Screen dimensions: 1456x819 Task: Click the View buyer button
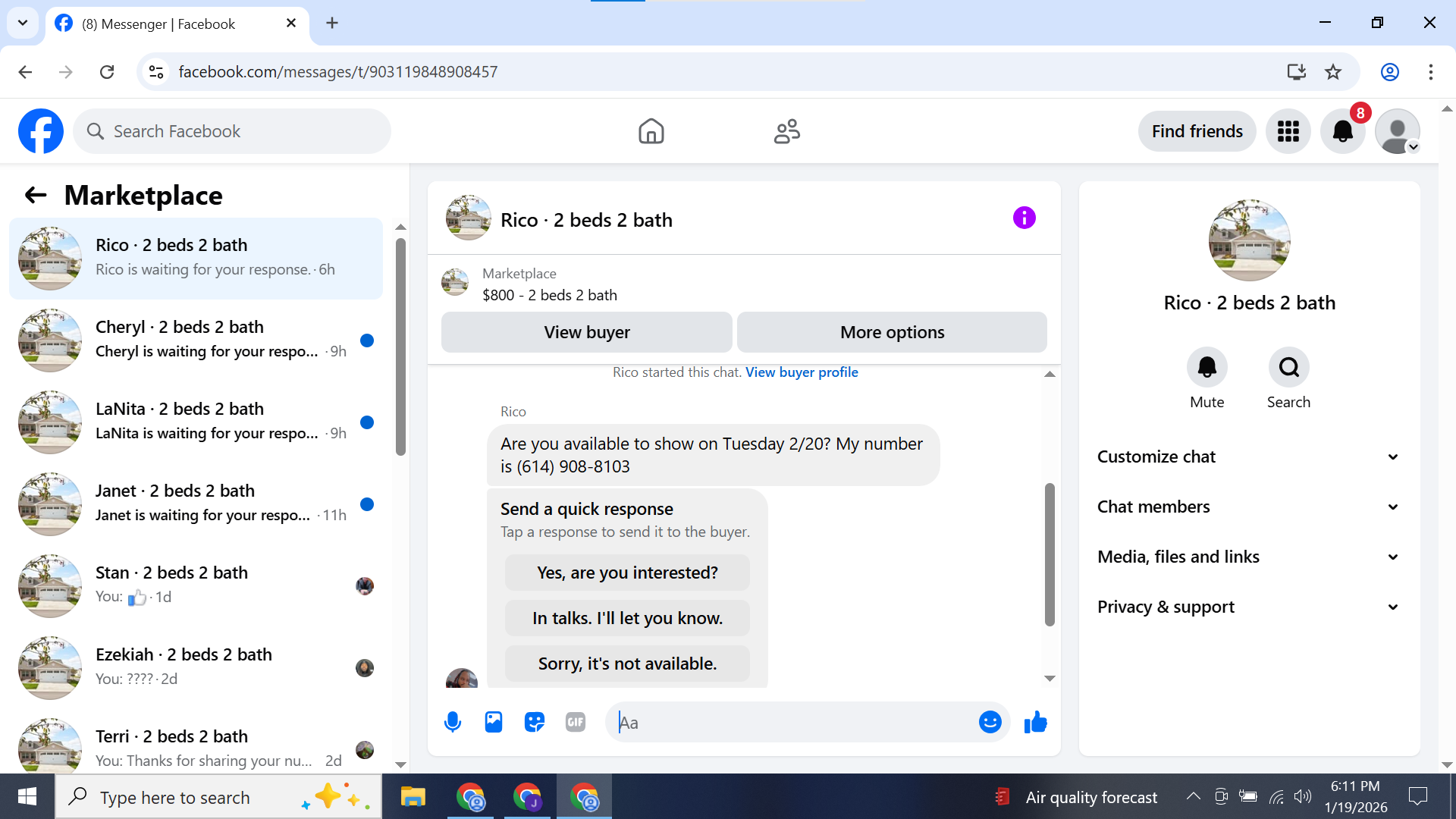(x=586, y=332)
